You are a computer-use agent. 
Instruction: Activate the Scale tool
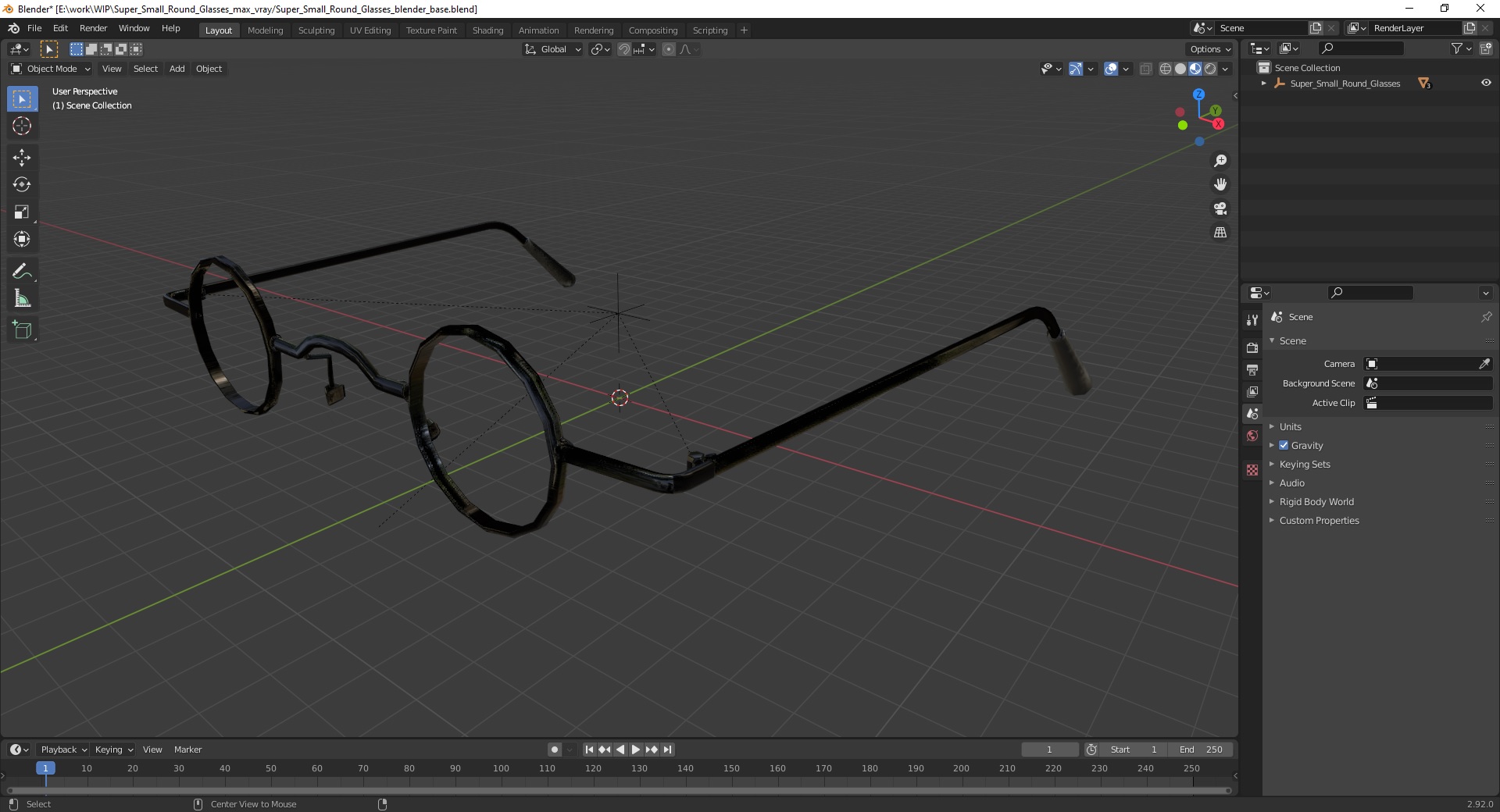coord(22,212)
